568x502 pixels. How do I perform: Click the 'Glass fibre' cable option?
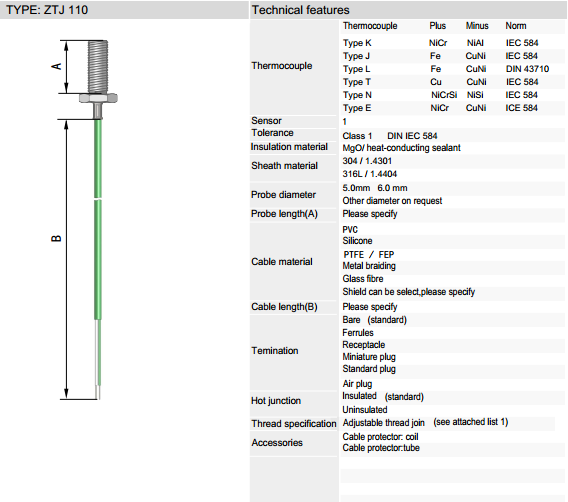363,279
